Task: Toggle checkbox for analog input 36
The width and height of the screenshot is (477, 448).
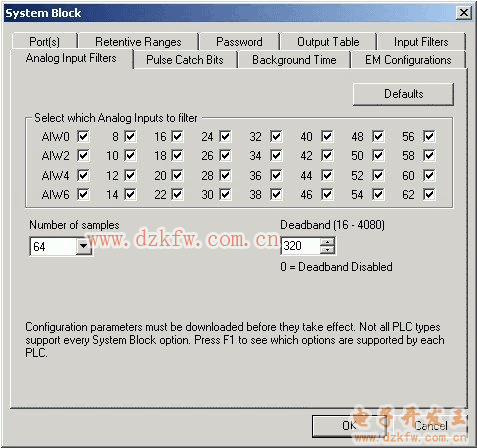Action: (x=276, y=175)
